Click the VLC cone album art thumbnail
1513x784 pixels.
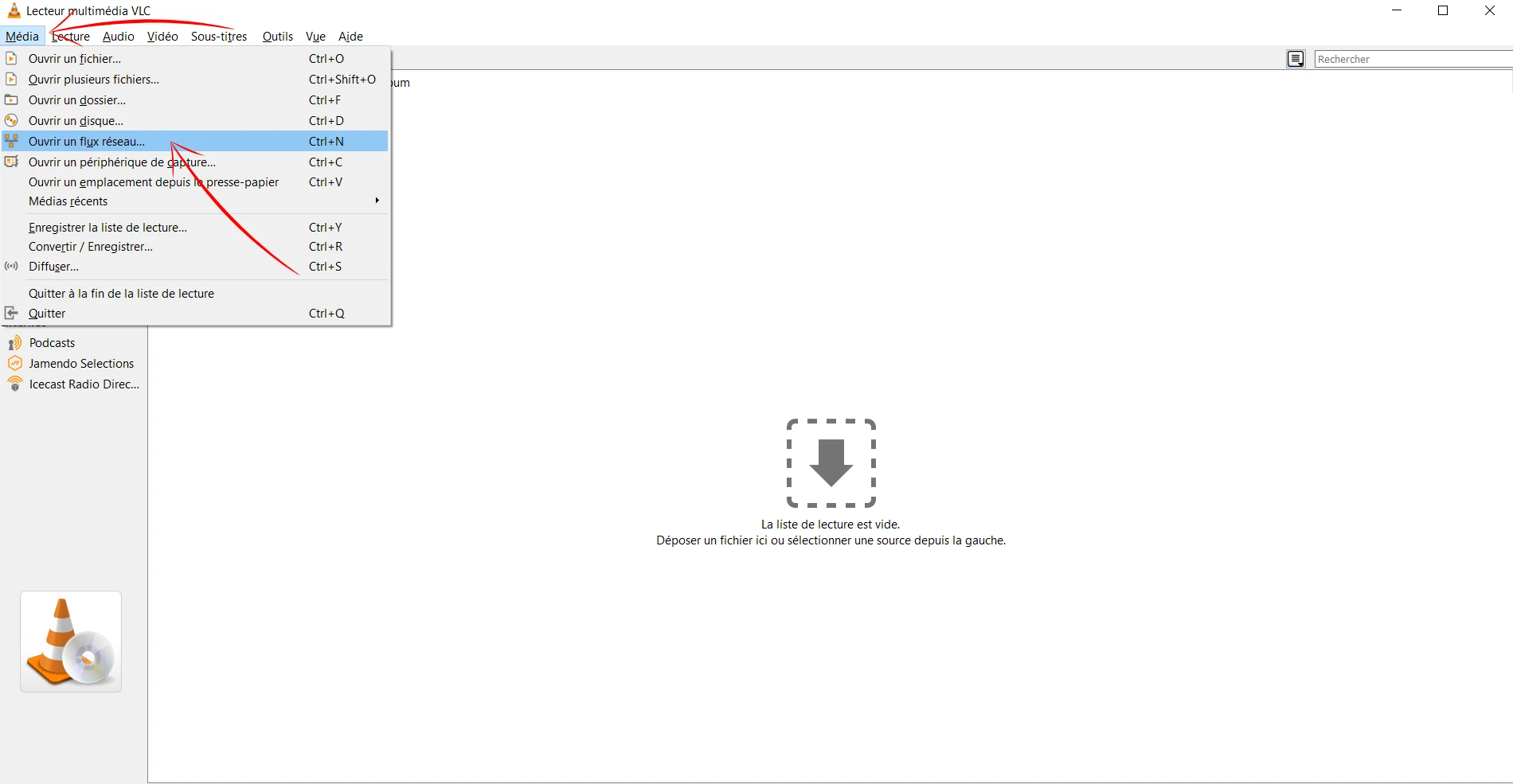coord(71,642)
